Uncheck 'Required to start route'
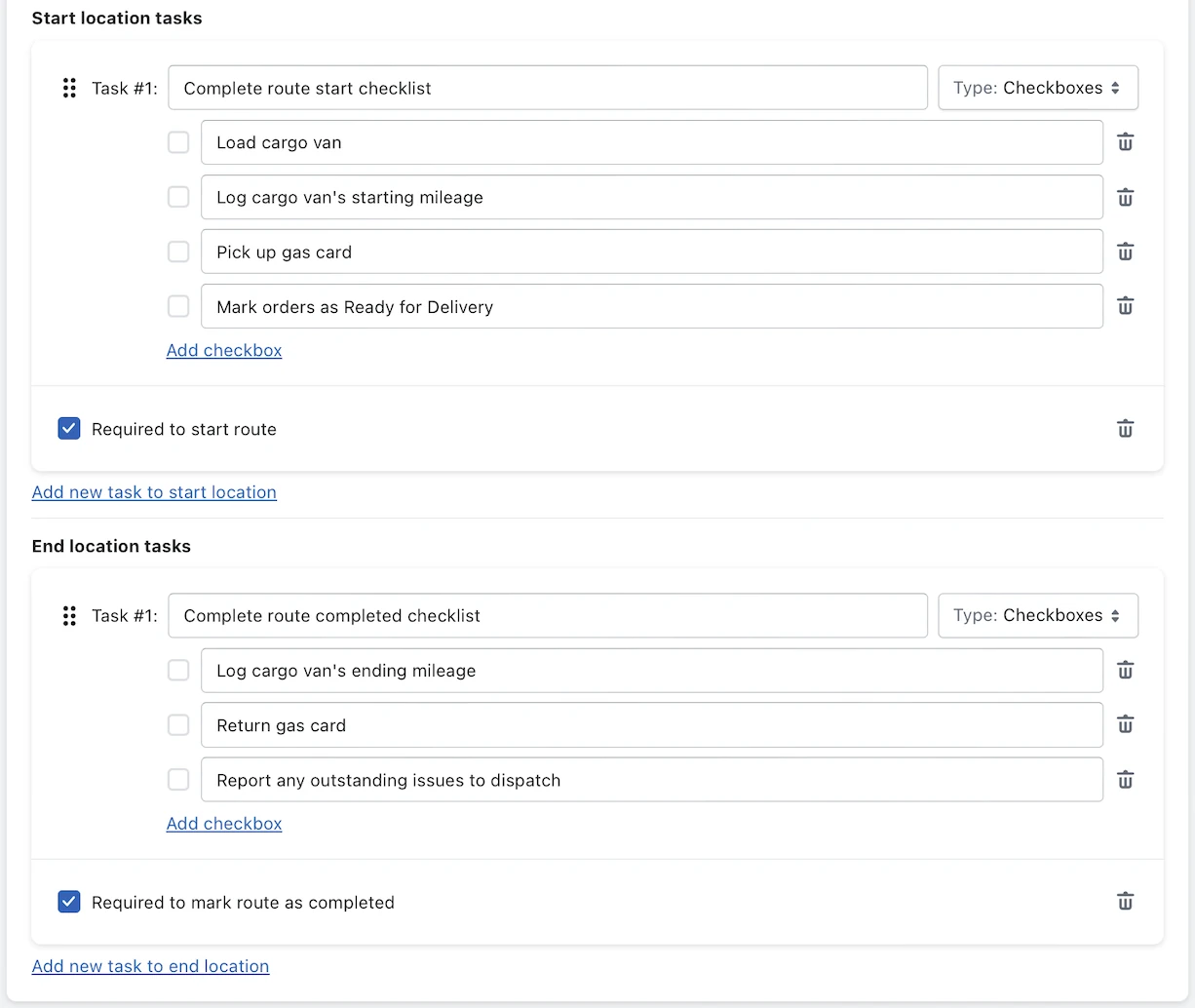 [69, 429]
